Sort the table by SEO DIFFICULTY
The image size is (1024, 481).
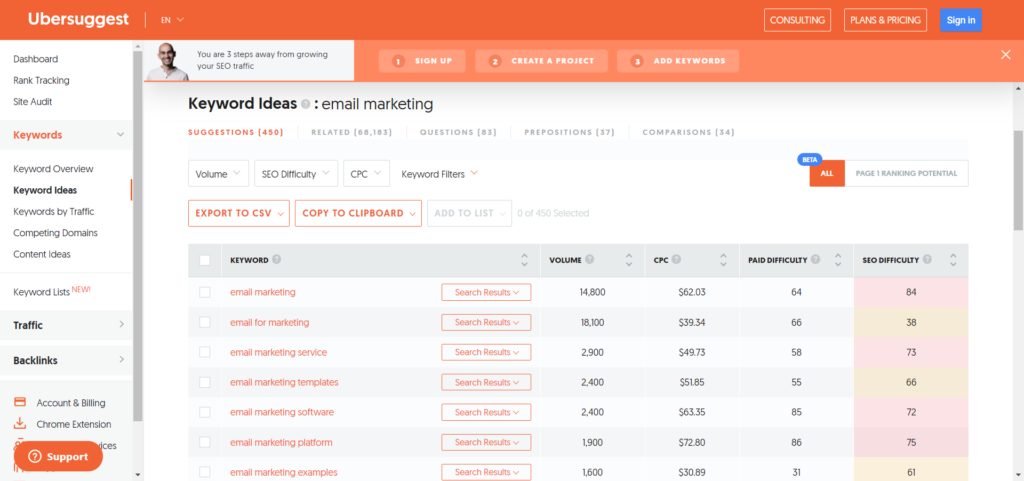[x=953, y=260]
